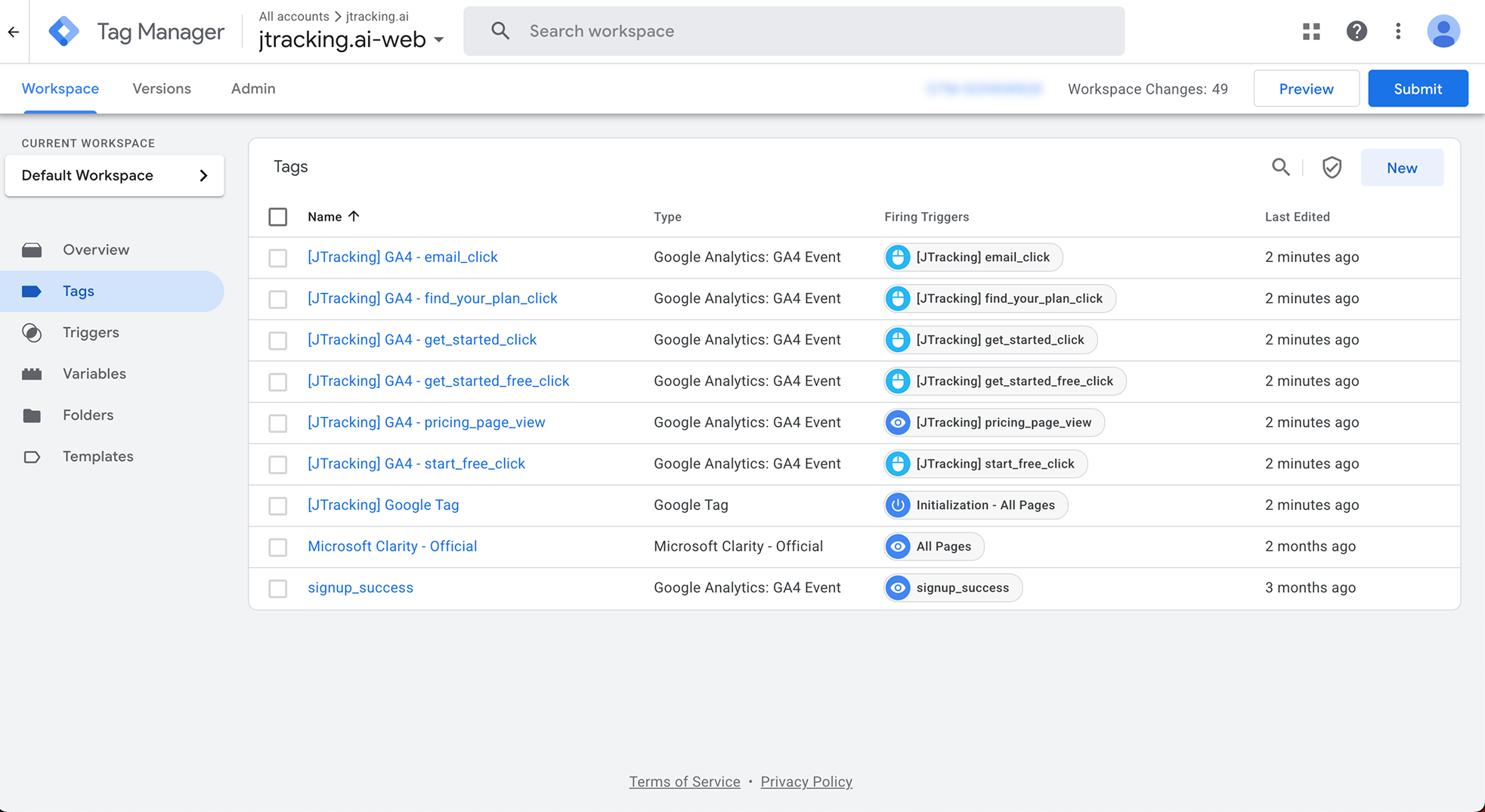1485x812 pixels.
Task: Open Triggers in the left sidebar
Action: 91,332
